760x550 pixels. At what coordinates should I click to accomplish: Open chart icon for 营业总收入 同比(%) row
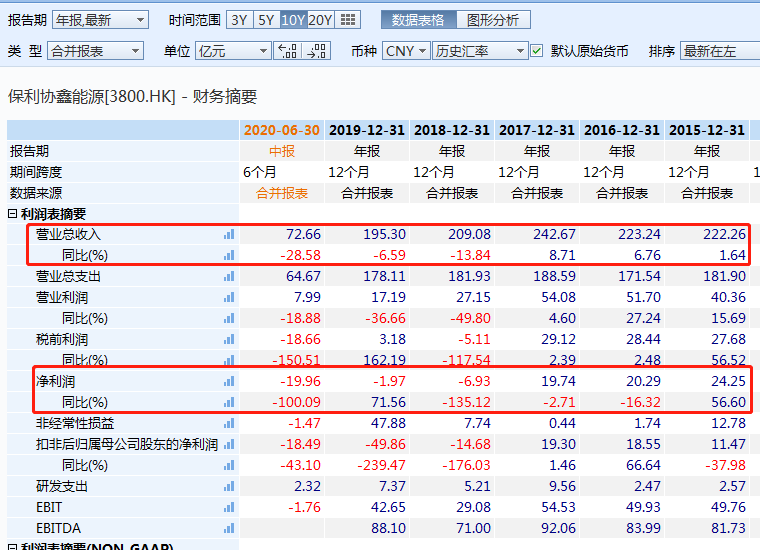tap(229, 255)
